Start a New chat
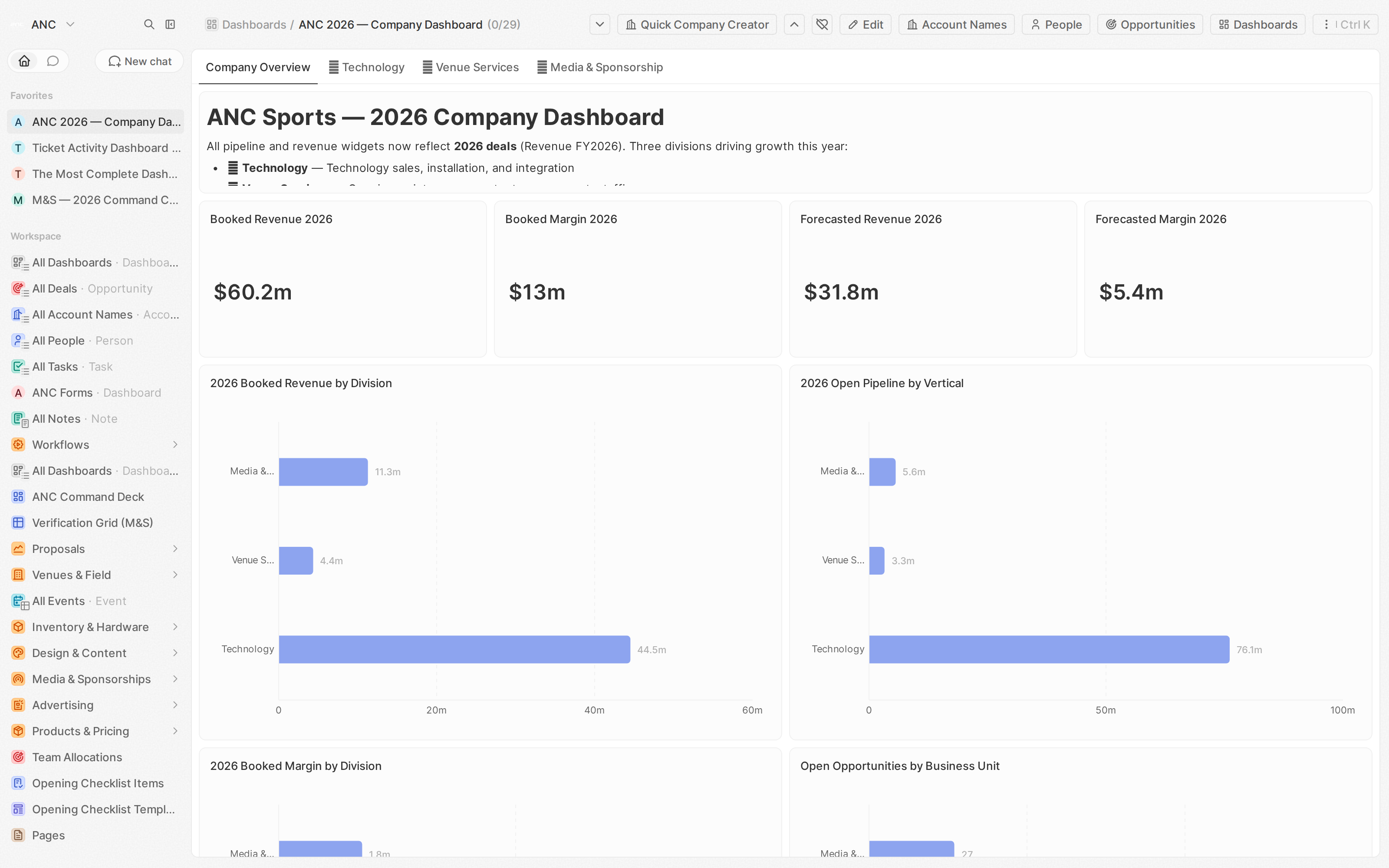The height and width of the screenshot is (868, 1389). click(x=139, y=61)
